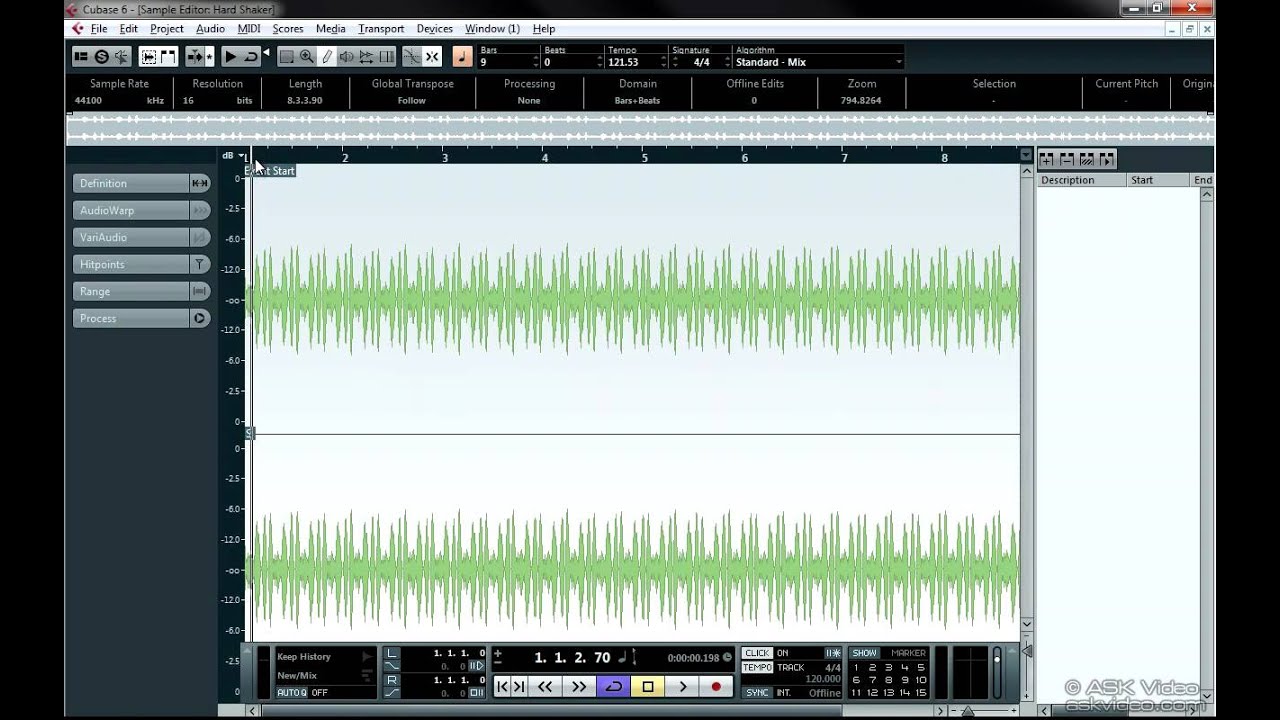Toggle Audition Loop in the toolbar
1280x720 pixels.
pyautogui.click(x=250, y=57)
